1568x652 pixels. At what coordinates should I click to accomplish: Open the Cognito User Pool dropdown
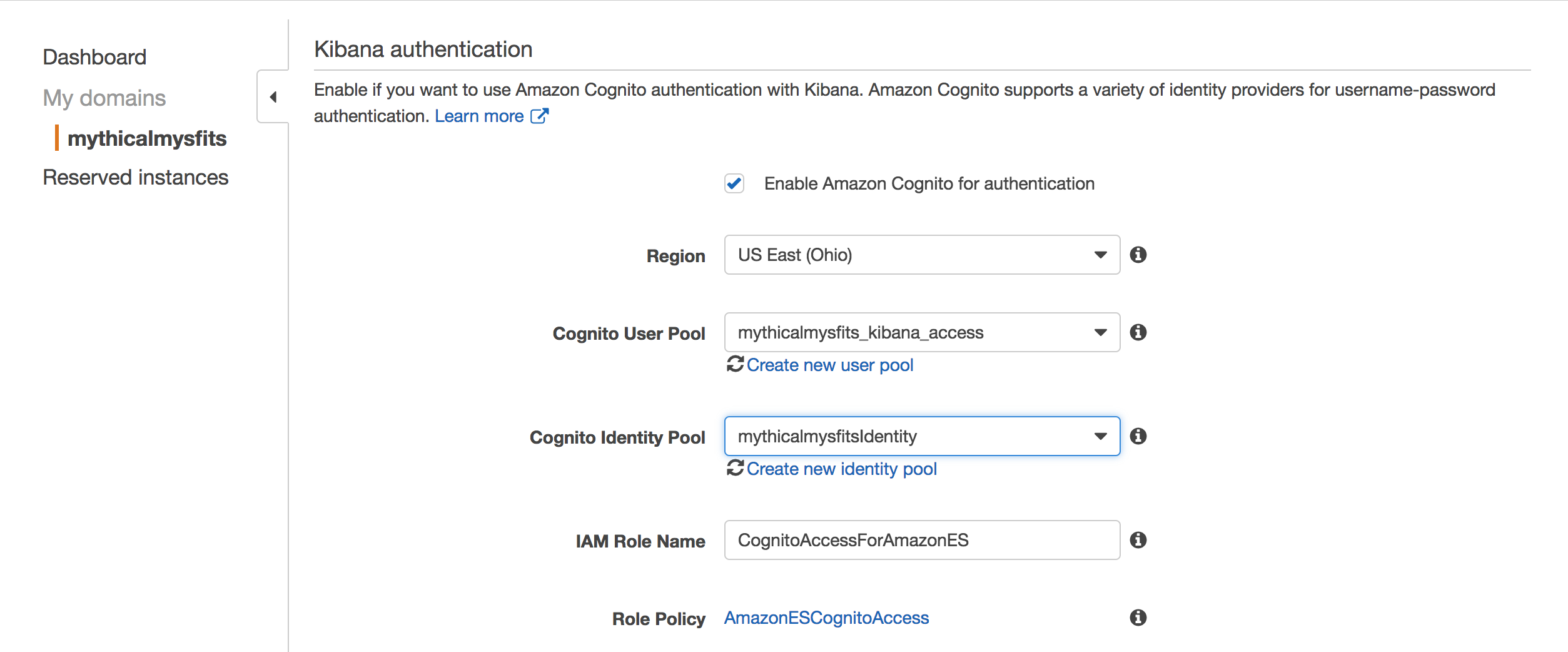coord(922,332)
